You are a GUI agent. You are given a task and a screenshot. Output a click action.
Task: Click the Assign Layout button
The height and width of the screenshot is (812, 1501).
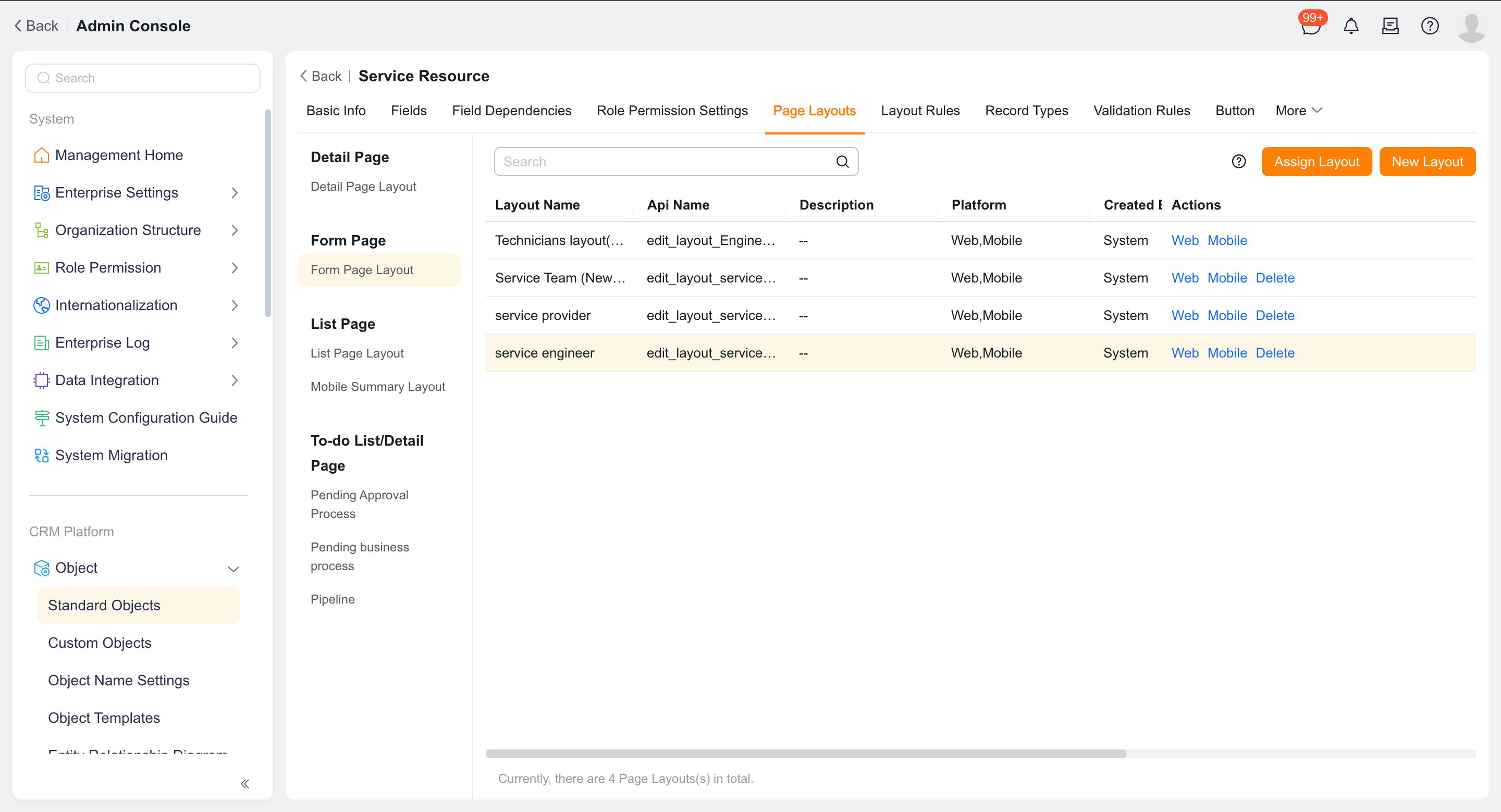point(1317,162)
